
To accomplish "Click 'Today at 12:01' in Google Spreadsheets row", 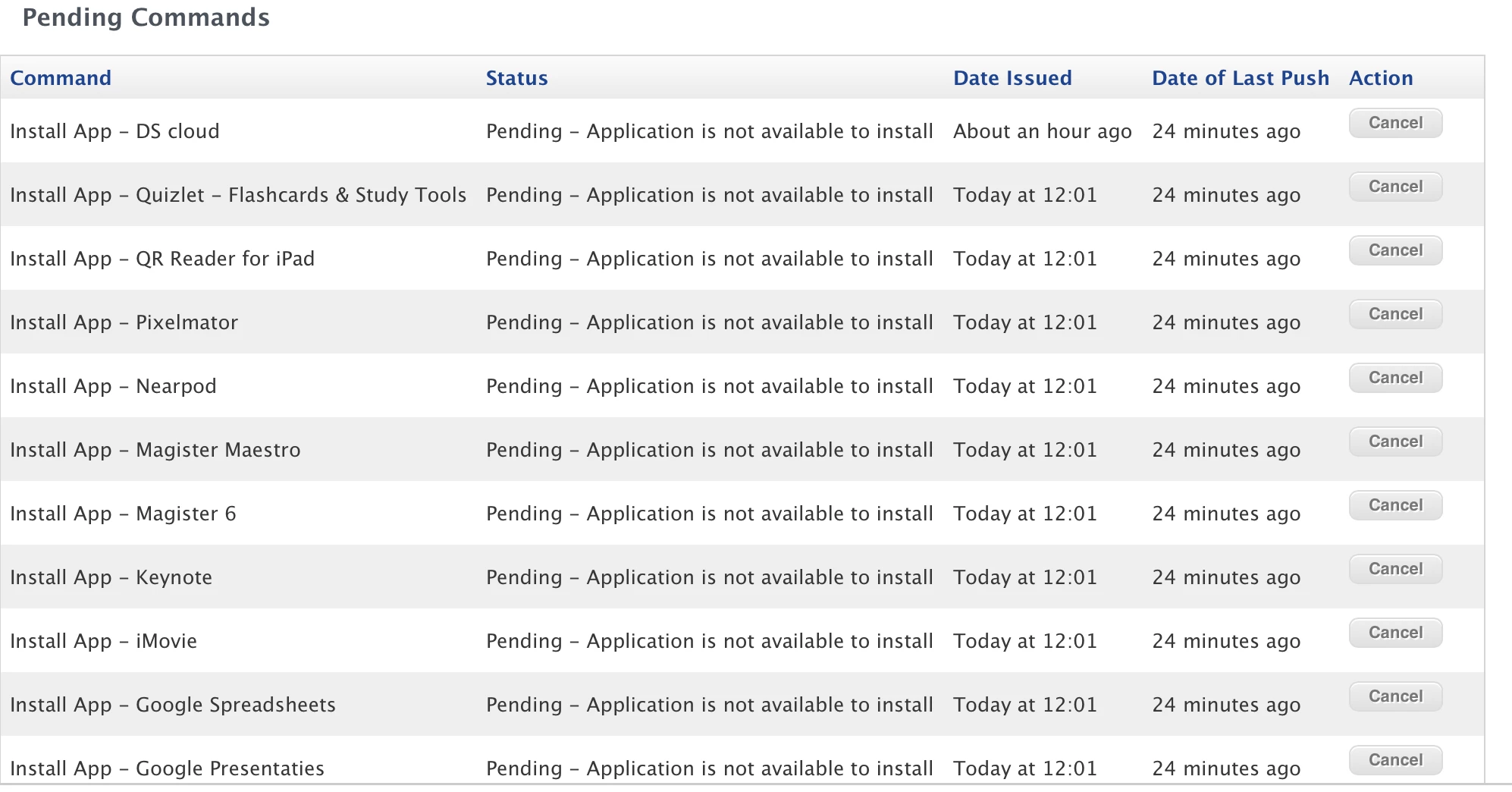I will coord(1025,705).
